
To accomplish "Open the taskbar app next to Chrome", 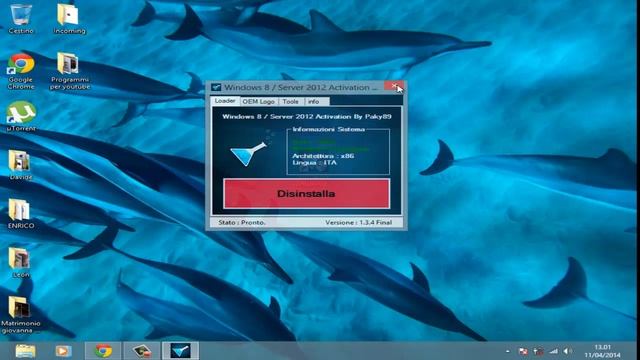I will click(x=142, y=351).
